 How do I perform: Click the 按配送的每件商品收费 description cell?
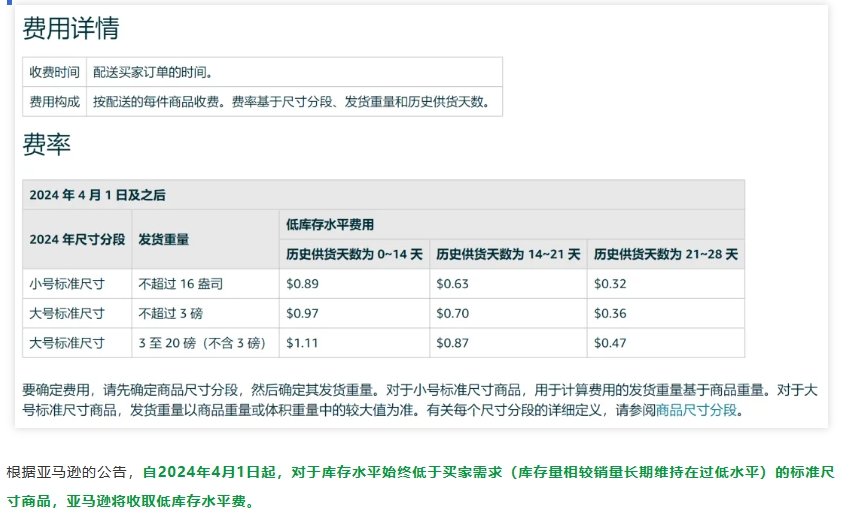[295, 101]
